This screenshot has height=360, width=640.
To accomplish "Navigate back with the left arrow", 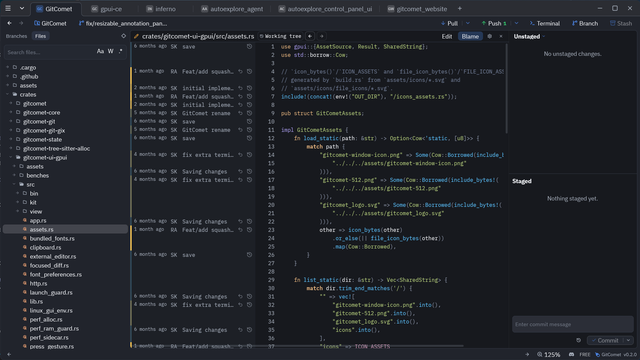I will coord(9,23).
